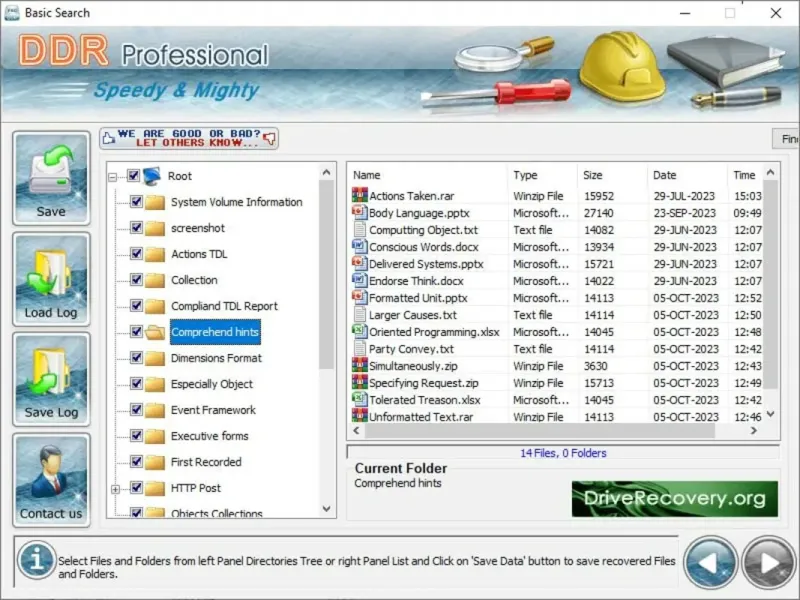The height and width of the screenshot is (600, 800).
Task: Toggle the Collection folder checkbox
Action: (136, 280)
